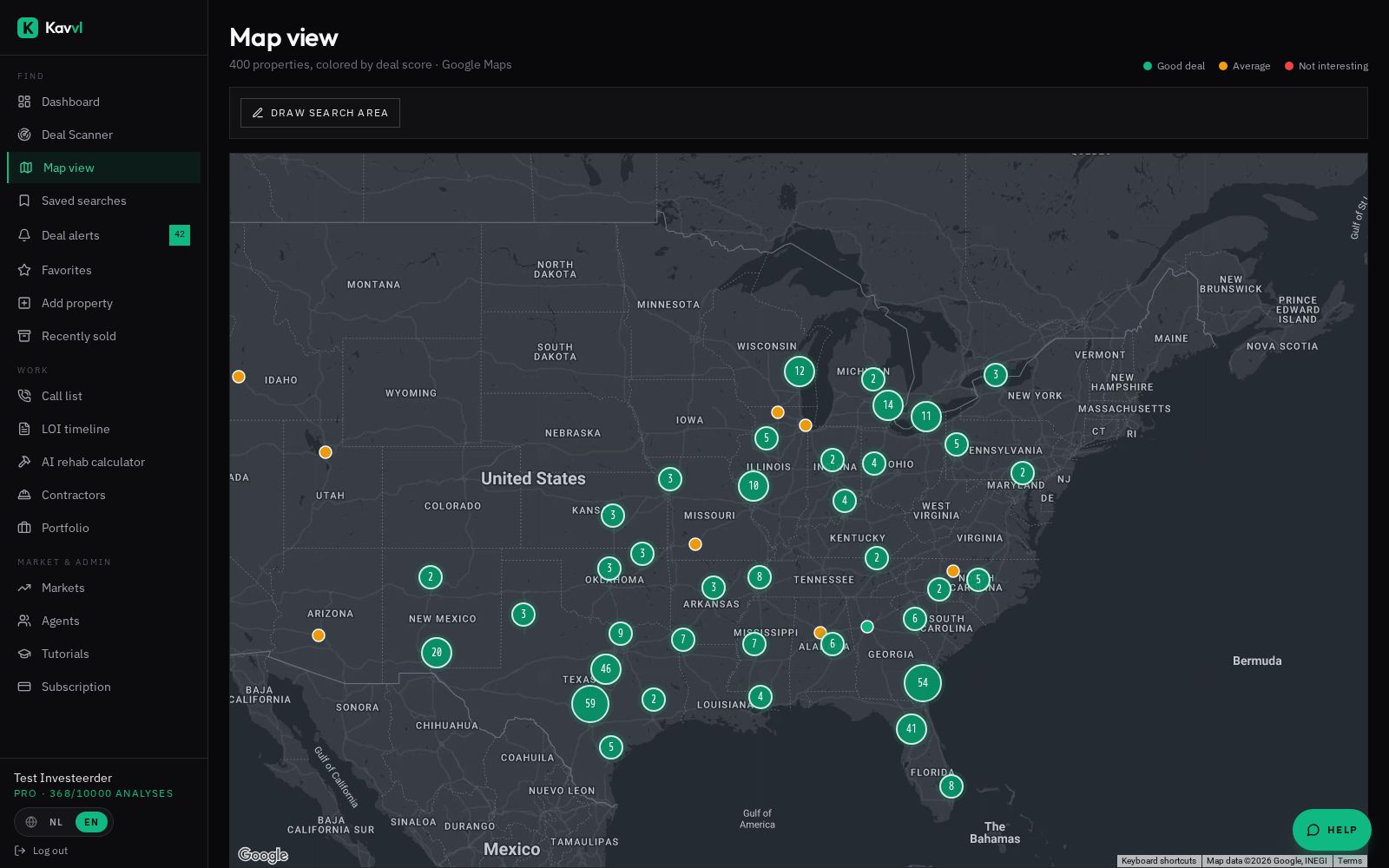Click the Markets trend arrow icon
Screen dimensions: 1389x868
tap(24, 588)
